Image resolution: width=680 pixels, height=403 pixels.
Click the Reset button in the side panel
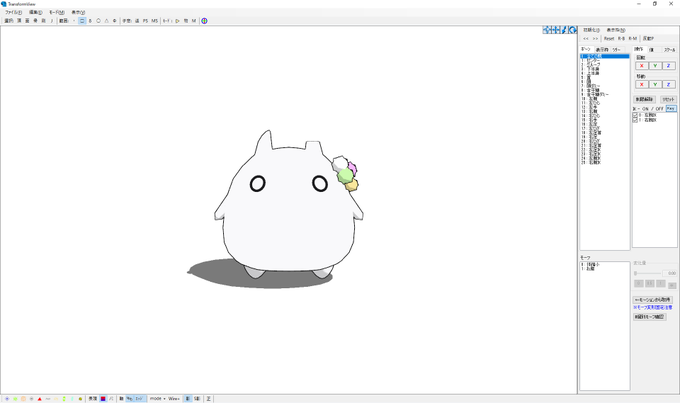(x=609, y=39)
